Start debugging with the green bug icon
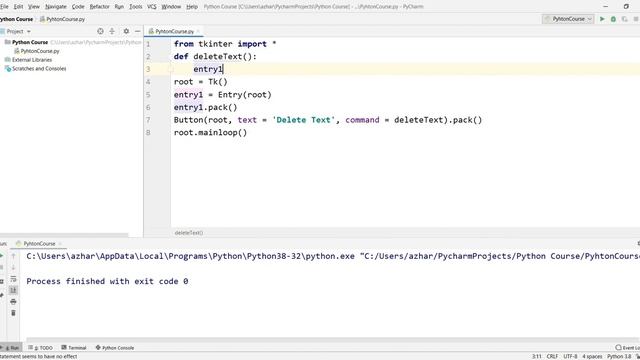The height and width of the screenshot is (360, 640). tap(613, 19)
